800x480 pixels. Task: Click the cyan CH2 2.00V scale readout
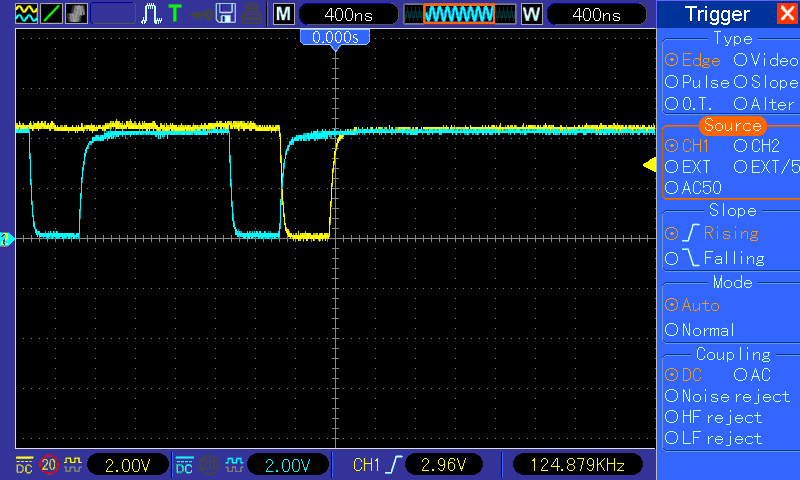tap(288, 465)
